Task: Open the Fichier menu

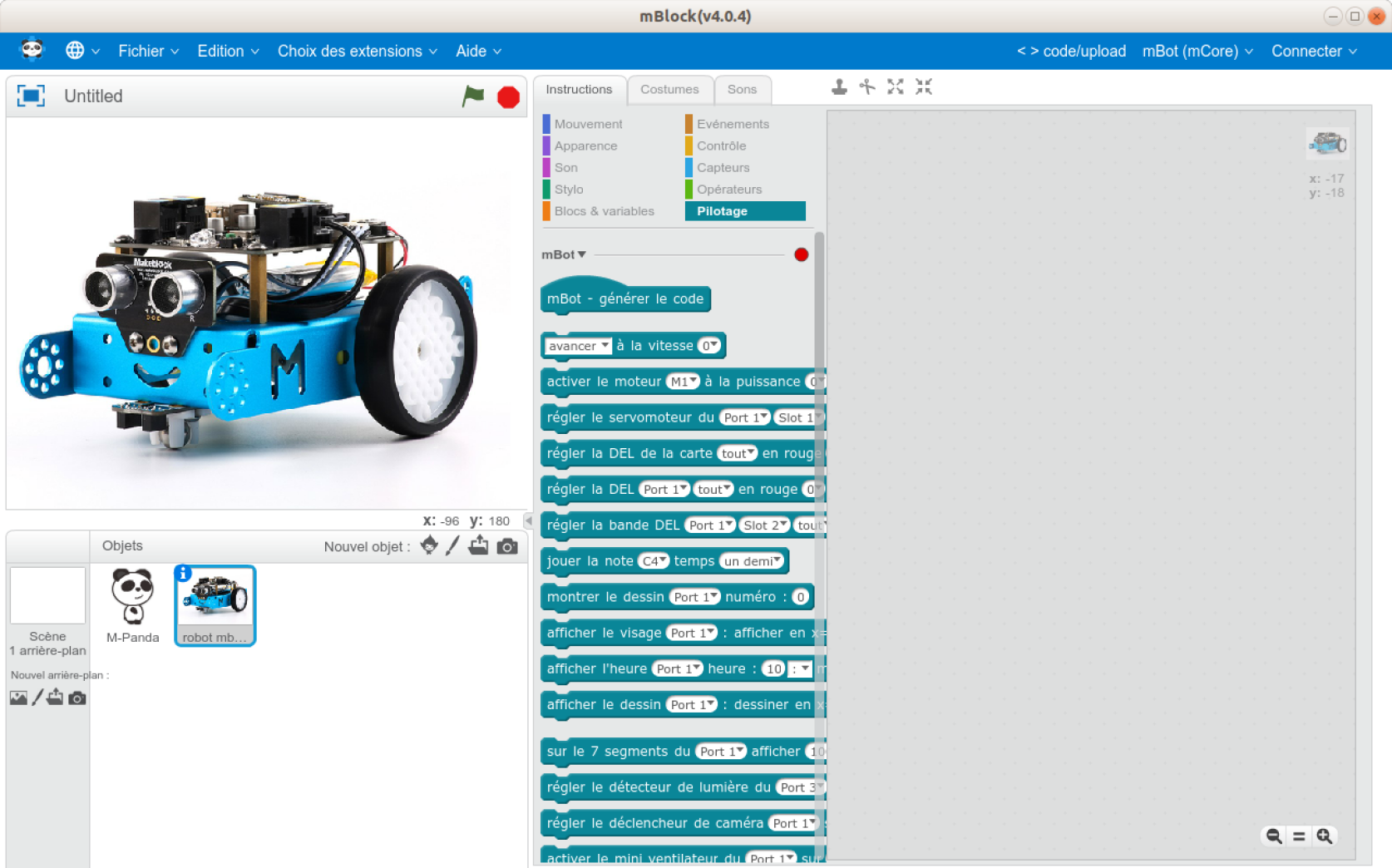Action: tap(148, 51)
